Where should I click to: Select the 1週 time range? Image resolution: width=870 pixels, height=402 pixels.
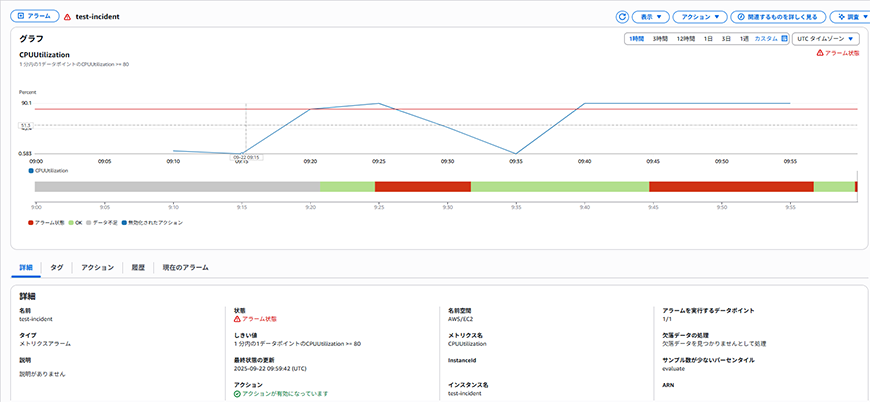pos(744,39)
